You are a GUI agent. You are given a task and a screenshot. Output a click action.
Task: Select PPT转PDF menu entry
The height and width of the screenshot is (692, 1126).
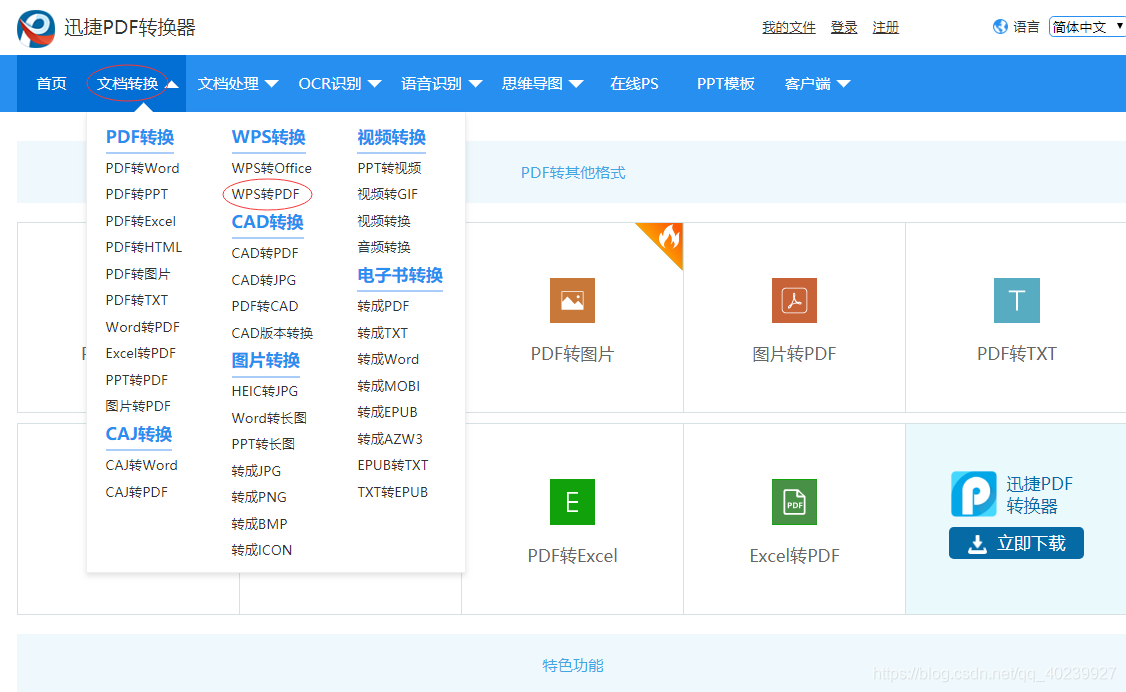(136, 380)
